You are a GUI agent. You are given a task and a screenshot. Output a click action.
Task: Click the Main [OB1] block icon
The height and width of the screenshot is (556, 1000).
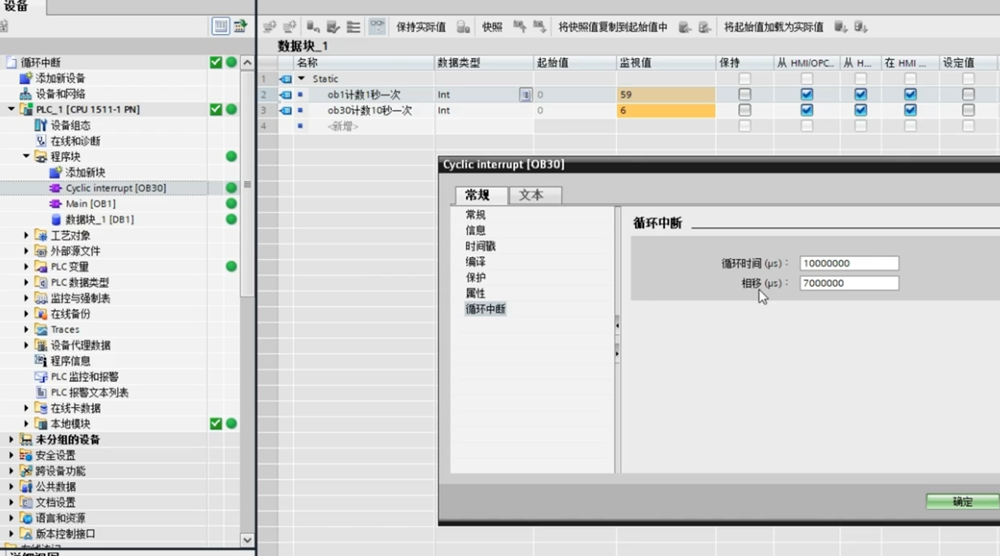(56, 204)
